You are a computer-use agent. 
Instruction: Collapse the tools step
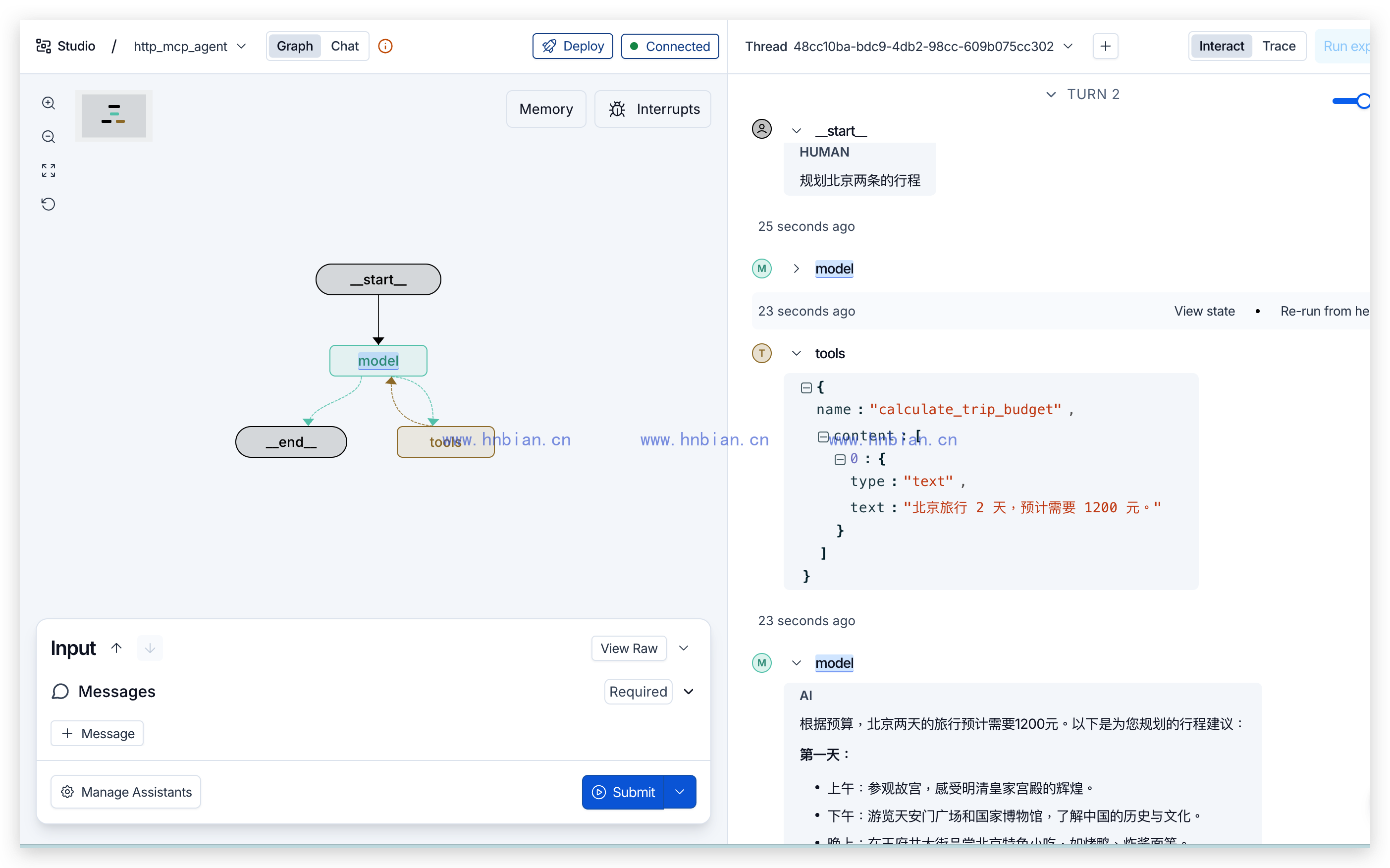click(x=796, y=354)
